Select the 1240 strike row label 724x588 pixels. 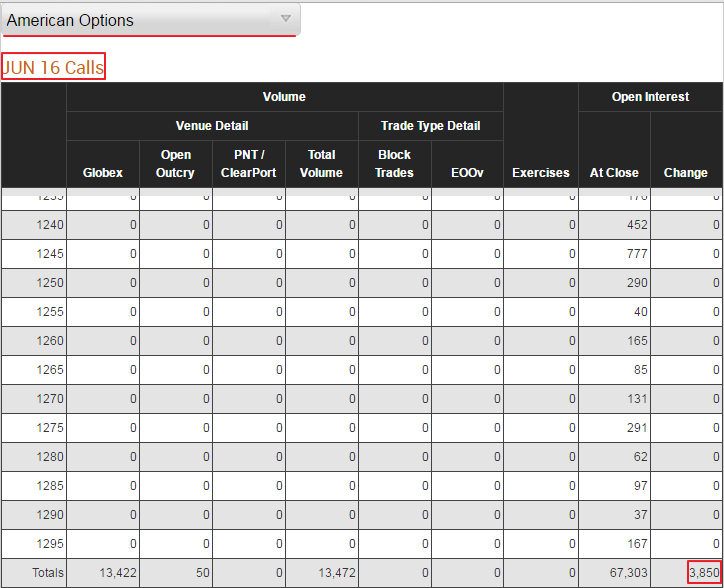50,225
